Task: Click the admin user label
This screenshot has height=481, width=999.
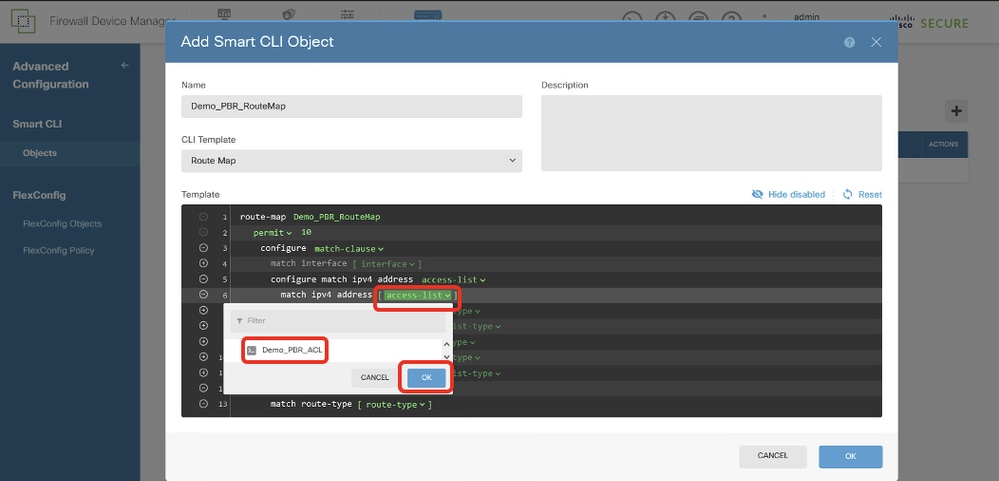Action: (807, 17)
